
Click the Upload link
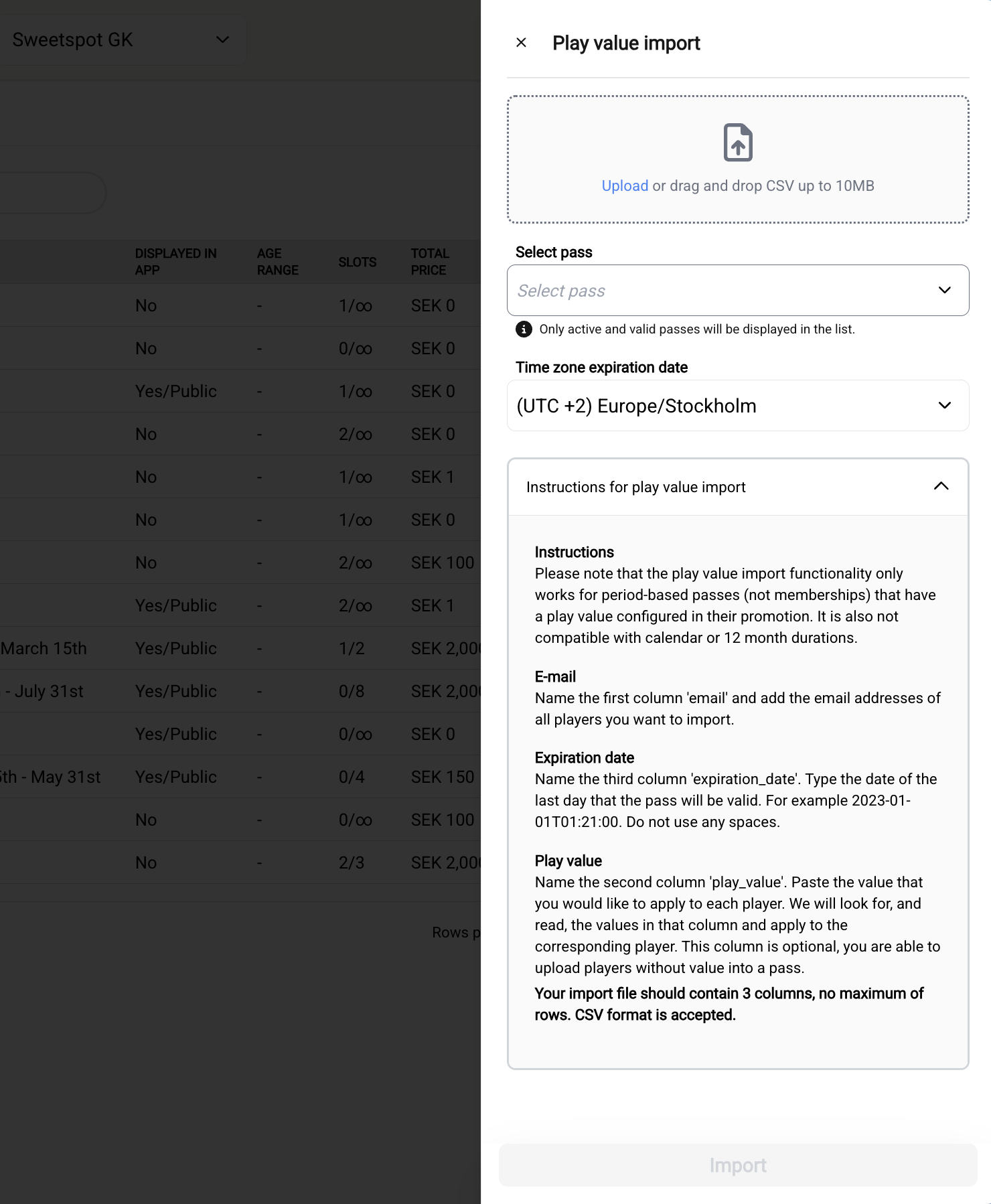[x=624, y=186]
